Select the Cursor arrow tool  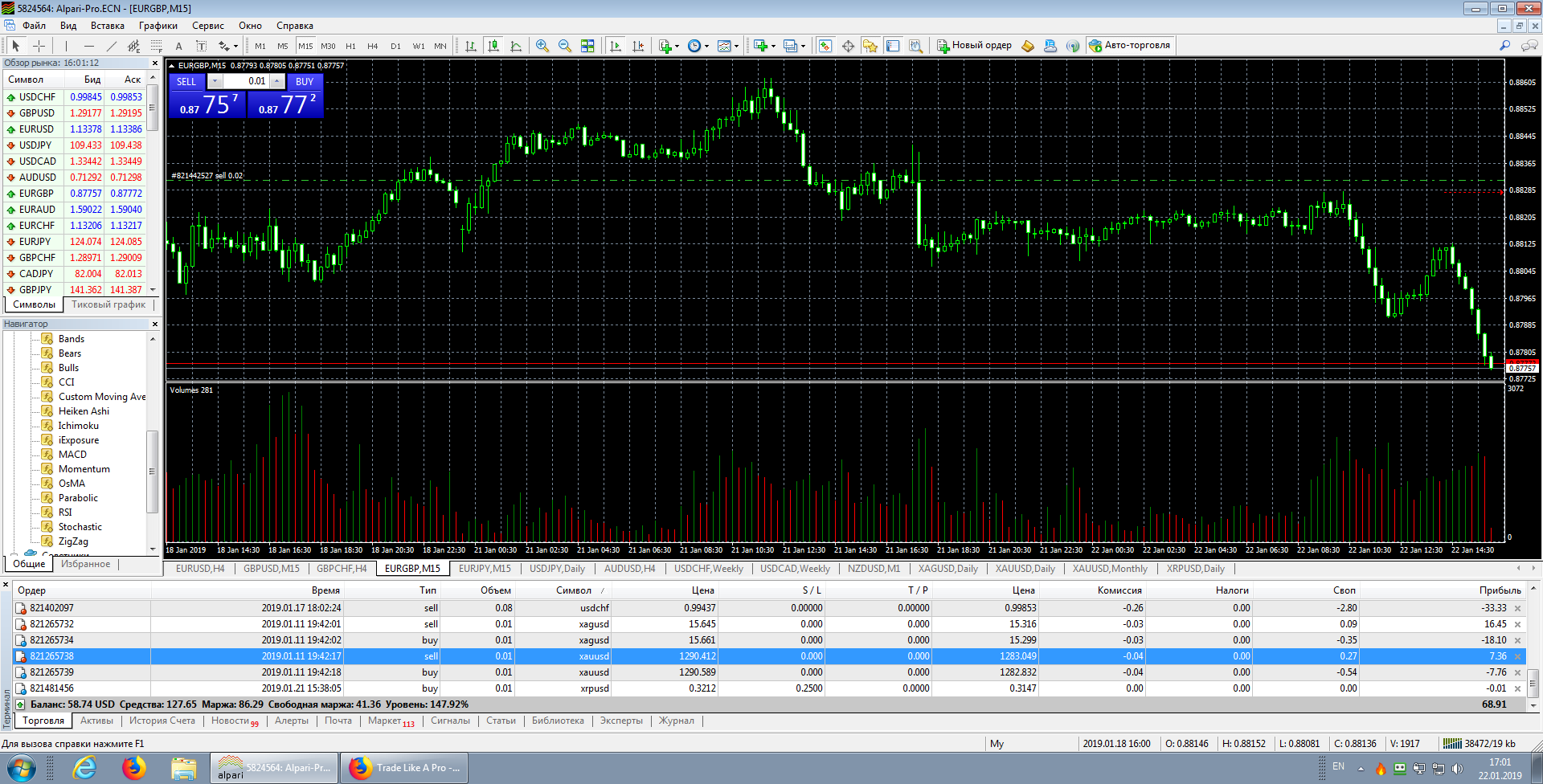point(16,46)
